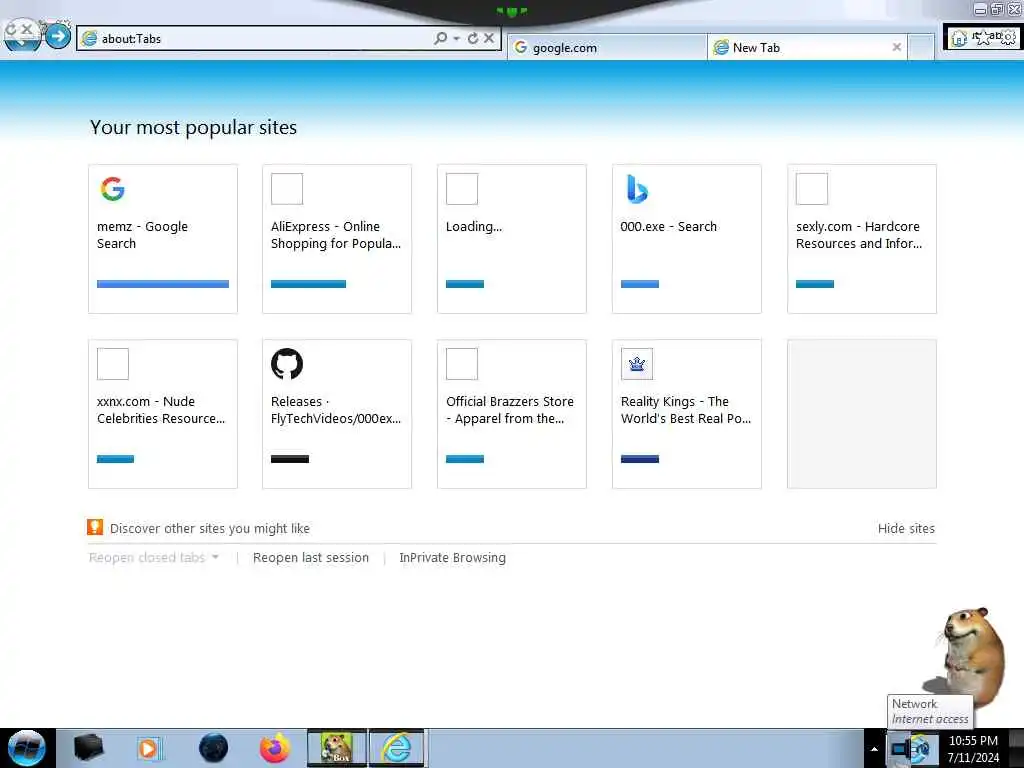Click the Stop X icon in address bar
This screenshot has height=768, width=1024.
coord(488,39)
